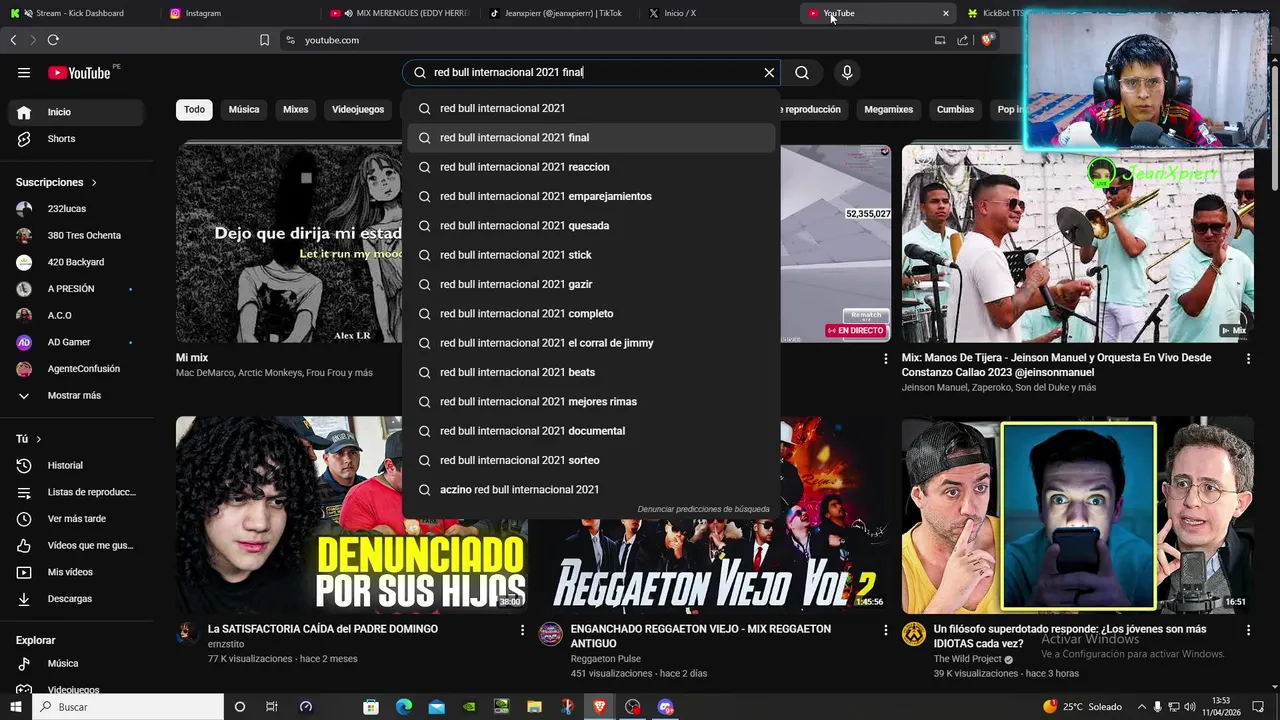Clear the search box with the X
This screenshot has width=1280, height=720.
point(769,72)
